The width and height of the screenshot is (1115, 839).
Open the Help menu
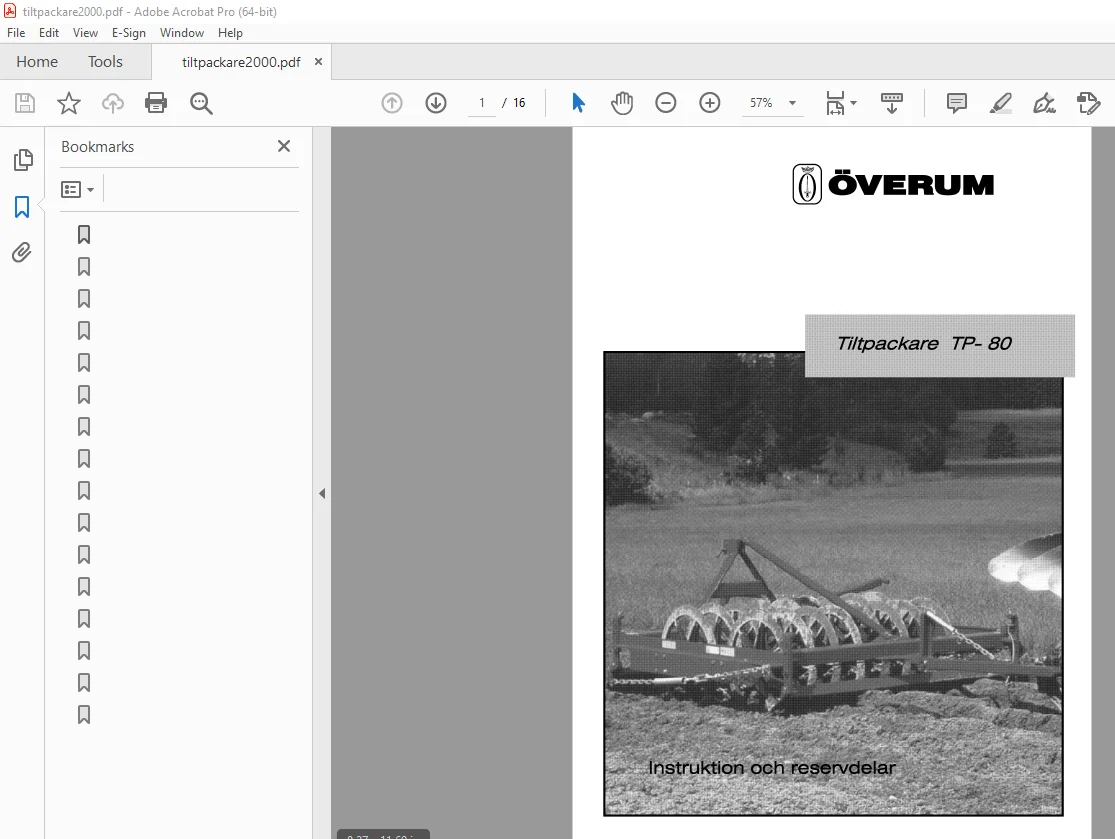pyautogui.click(x=230, y=33)
